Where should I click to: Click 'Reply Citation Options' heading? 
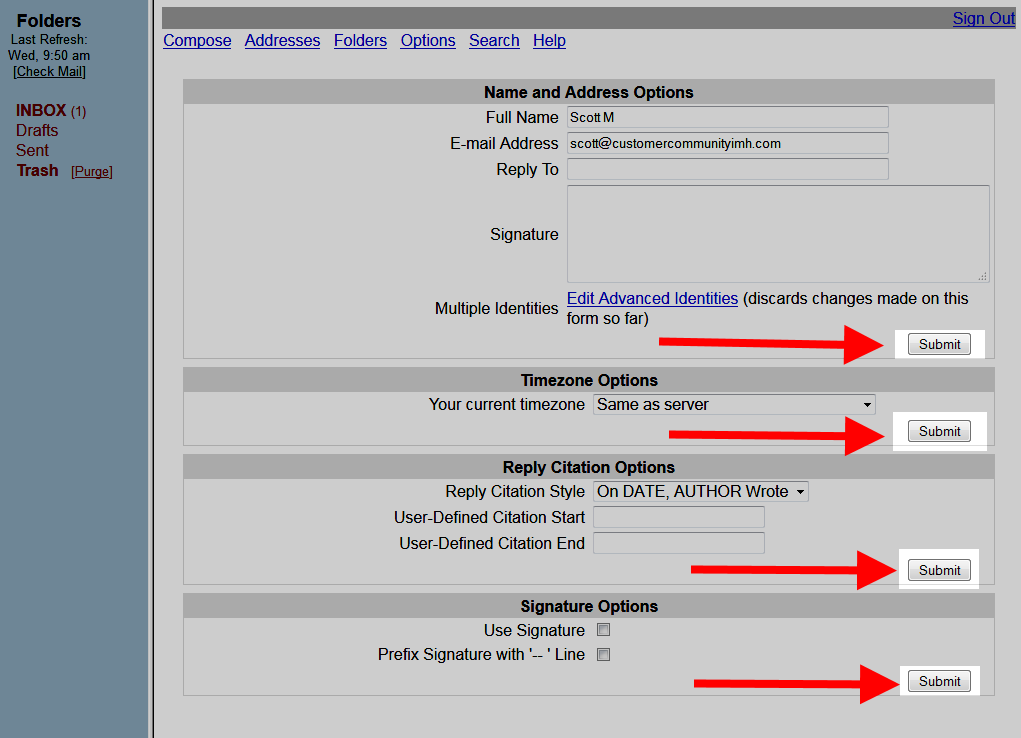[x=589, y=468]
